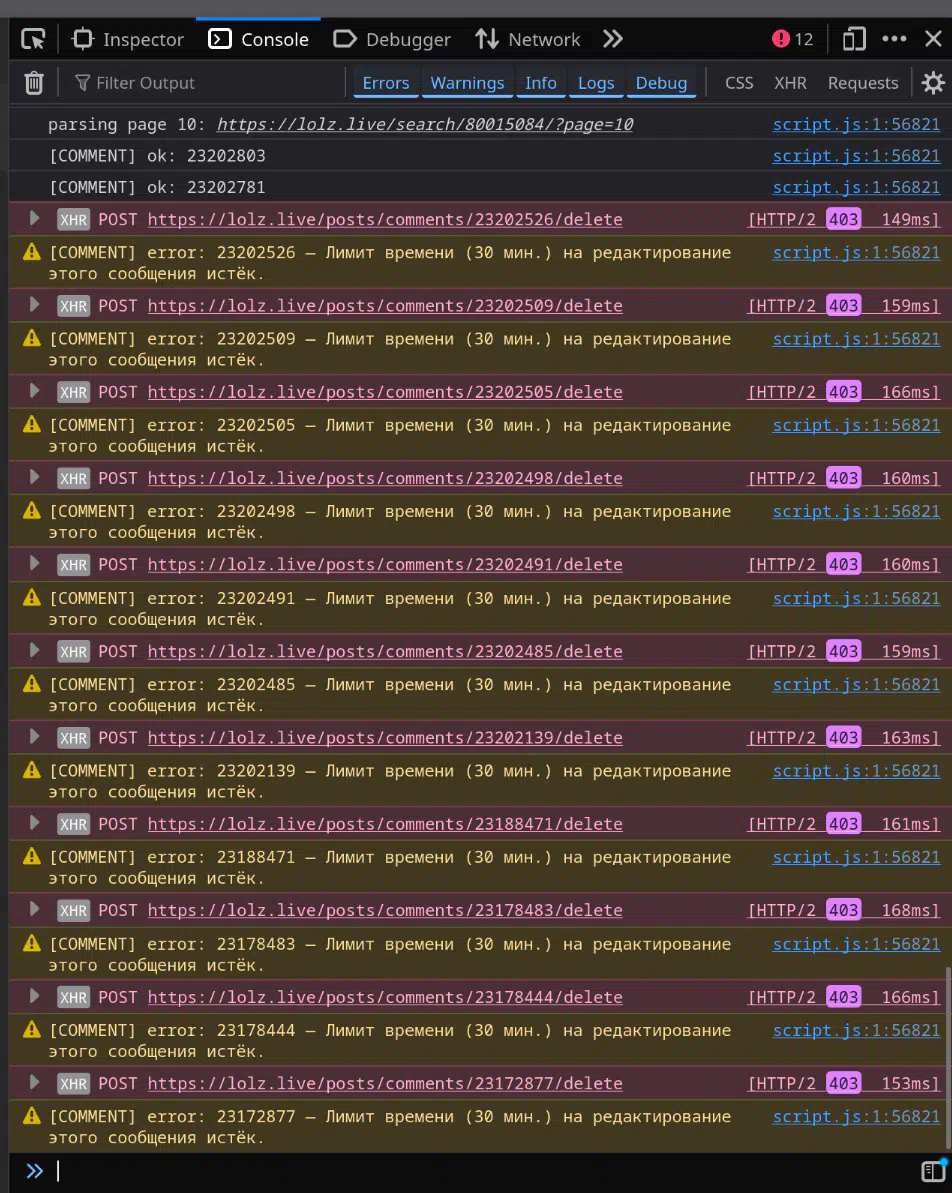Image resolution: width=952 pixels, height=1193 pixels.
Task: Click XHR badge of 23202139 request
Action: point(73,738)
